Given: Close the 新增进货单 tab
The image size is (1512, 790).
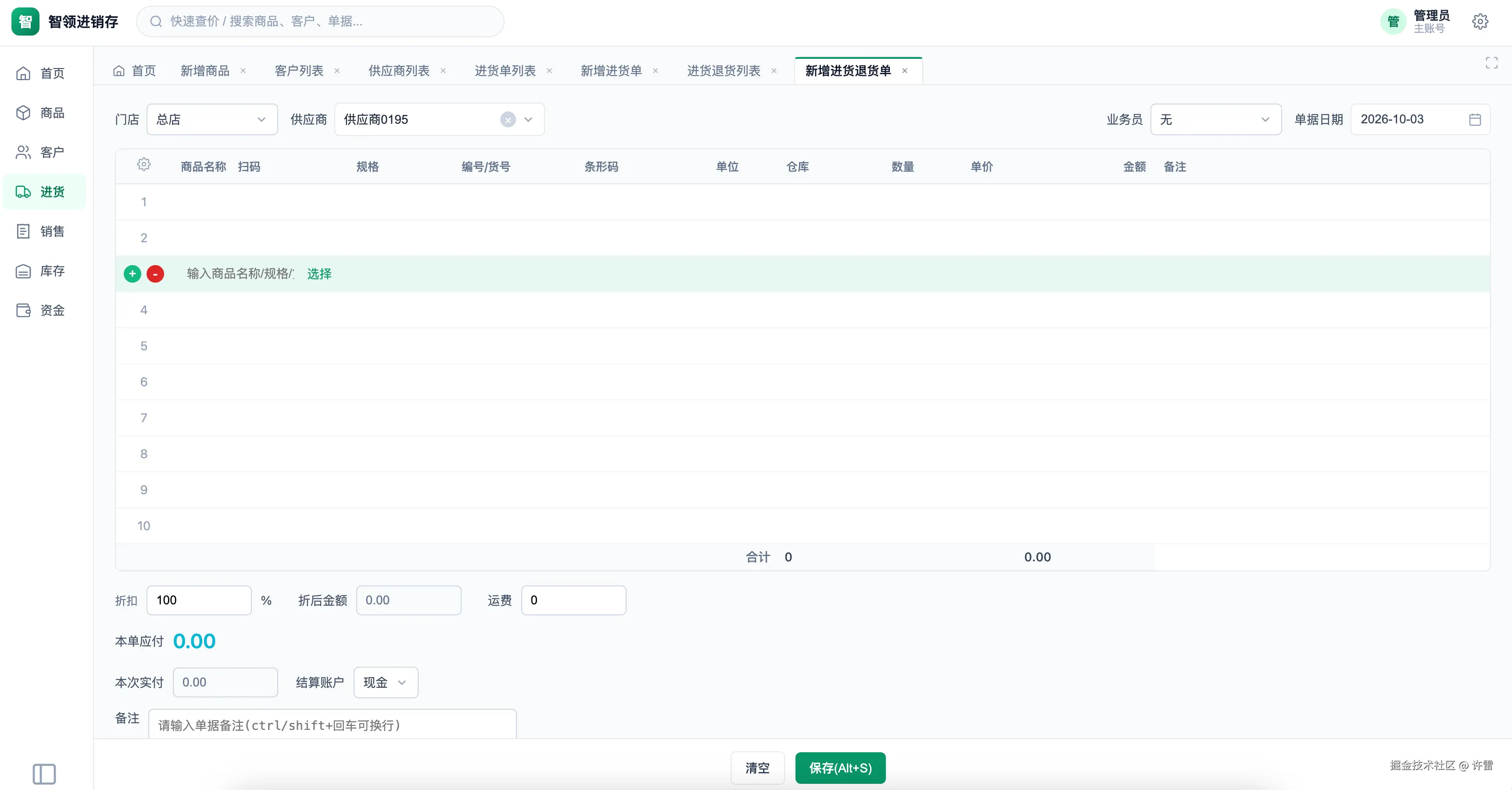Looking at the screenshot, I should point(656,71).
